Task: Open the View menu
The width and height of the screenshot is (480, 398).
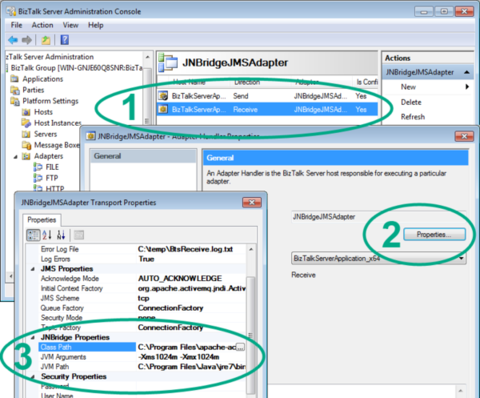Action: [x=71, y=25]
